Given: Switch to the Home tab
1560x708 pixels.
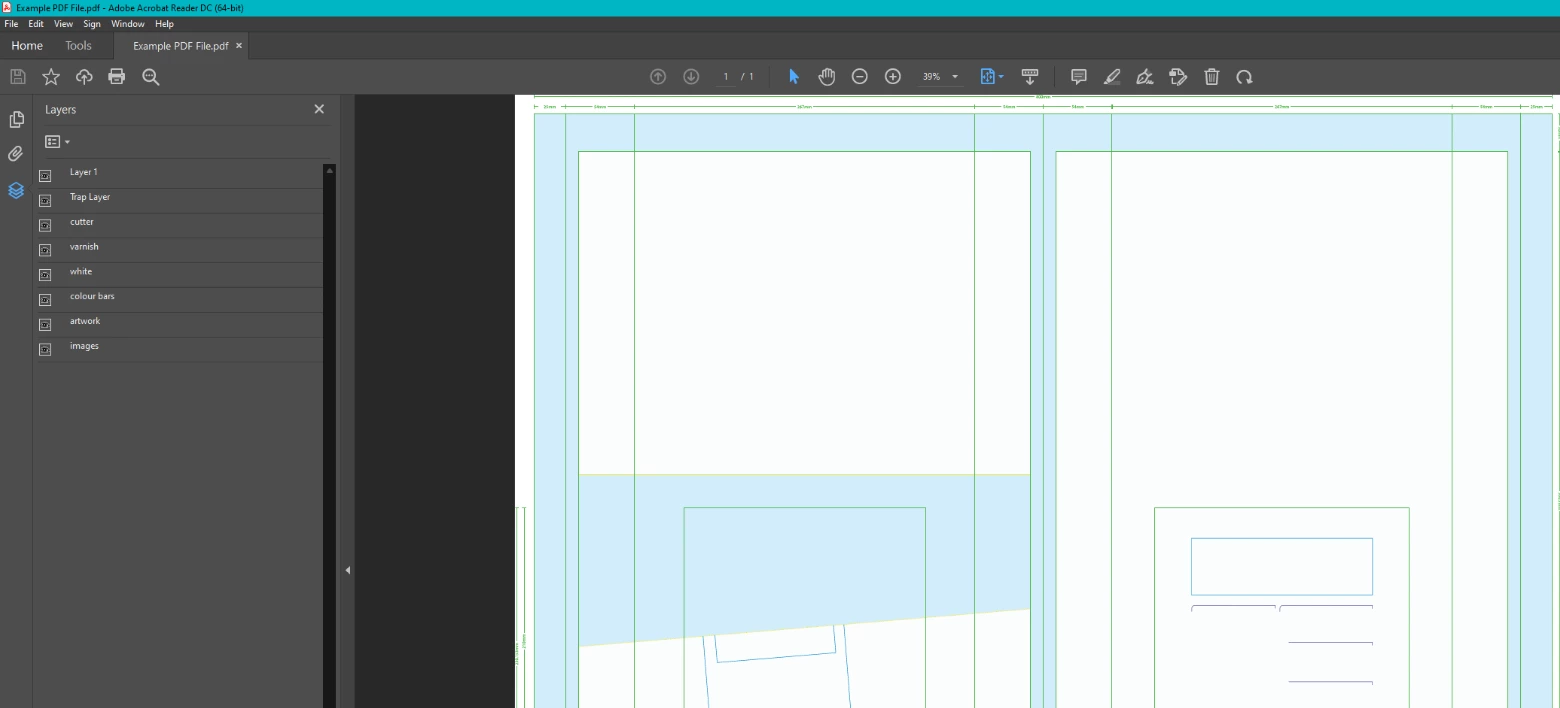Looking at the screenshot, I should [27, 46].
